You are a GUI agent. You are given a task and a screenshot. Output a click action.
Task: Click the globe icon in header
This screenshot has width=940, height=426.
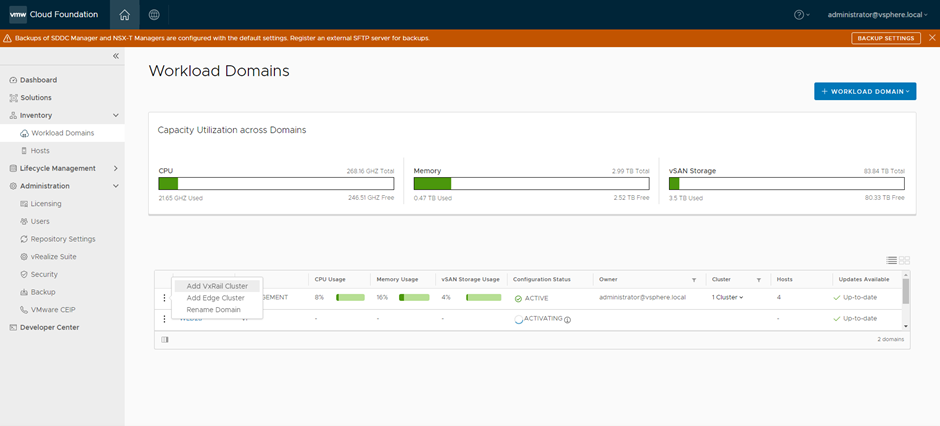pos(153,15)
